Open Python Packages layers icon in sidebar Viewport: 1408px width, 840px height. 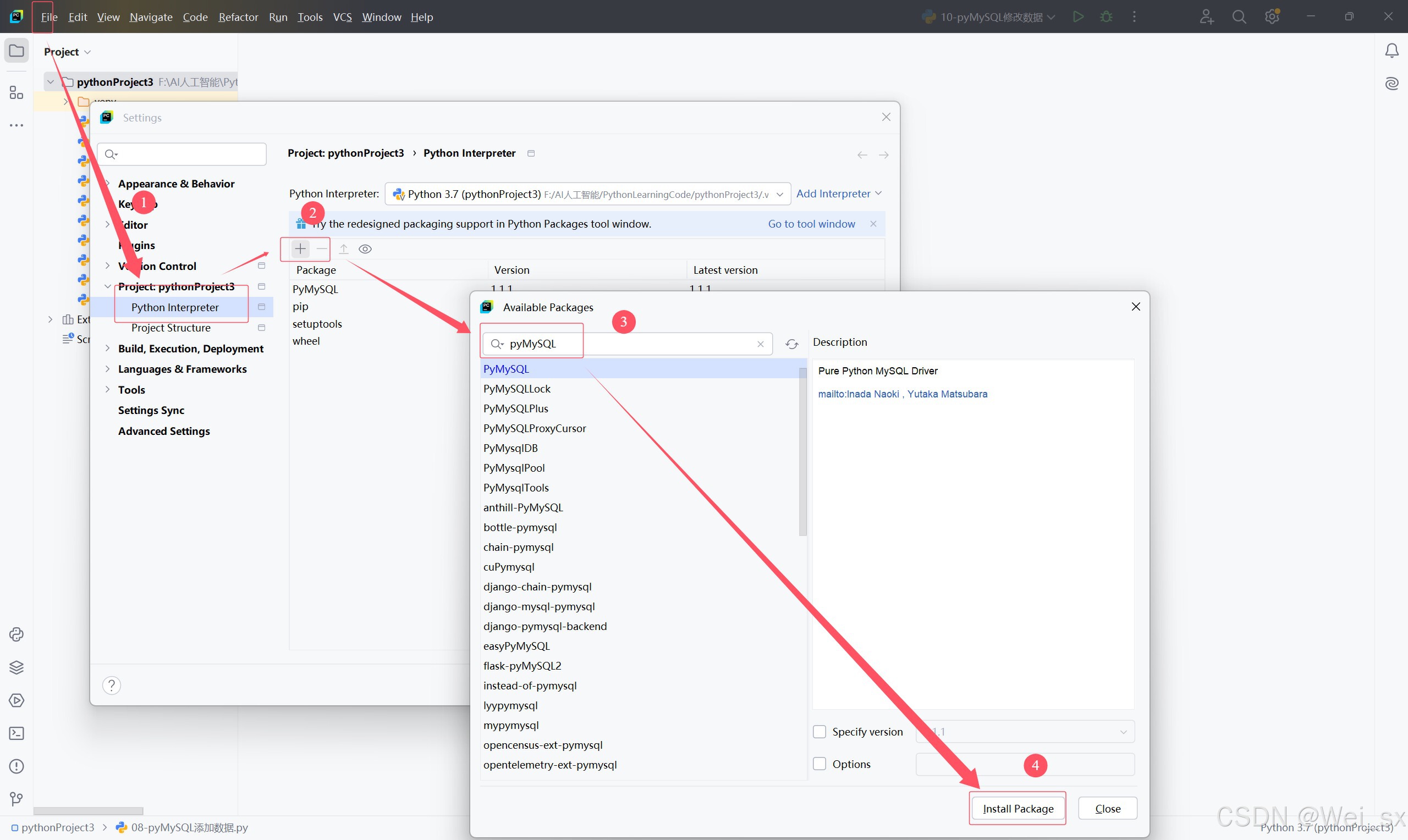click(x=16, y=667)
